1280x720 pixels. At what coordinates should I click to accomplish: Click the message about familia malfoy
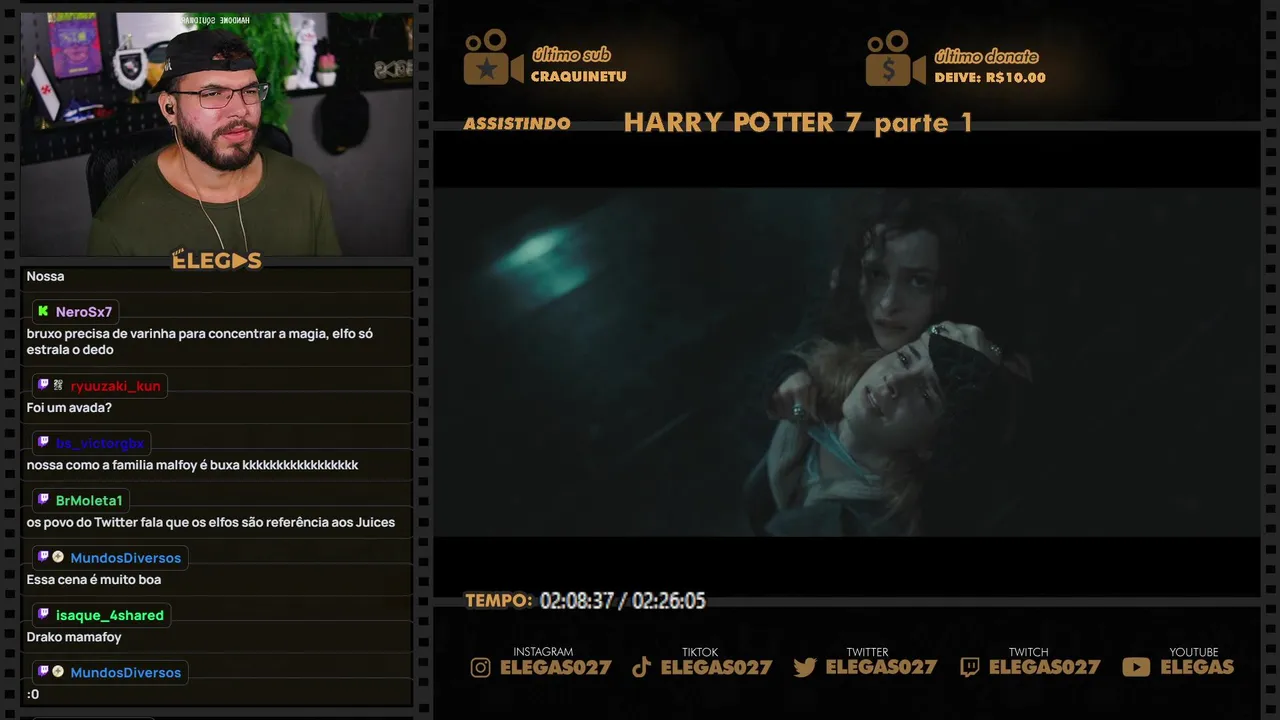point(192,465)
